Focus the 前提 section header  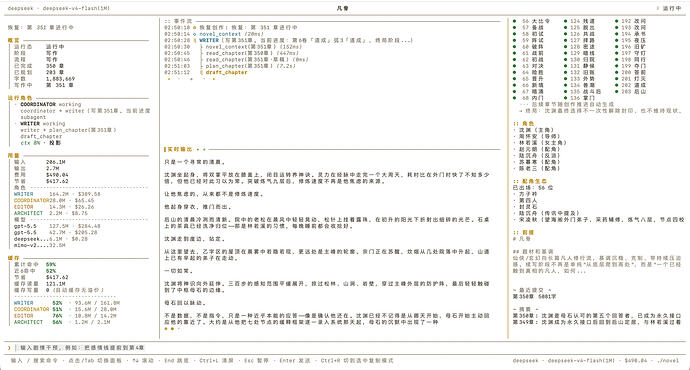pyautogui.click(x=524, y=232)
